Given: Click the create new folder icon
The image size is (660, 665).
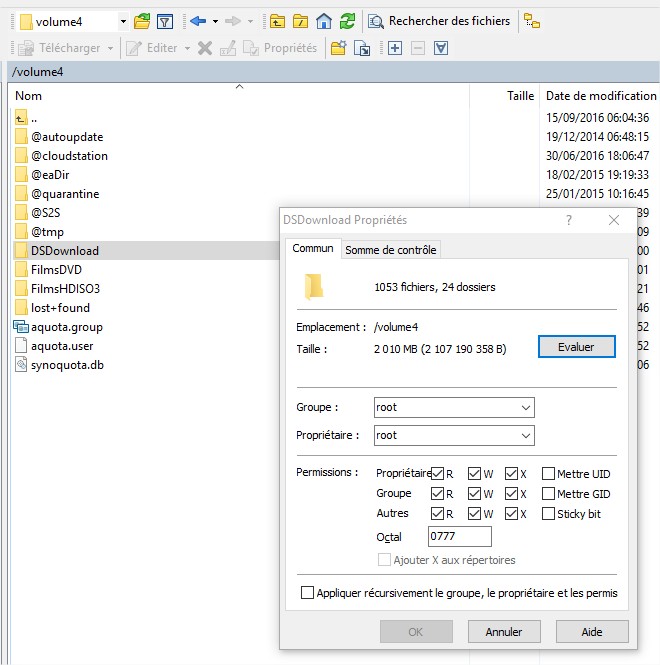Looking at the screenshot, I should (x=339, y=48).
